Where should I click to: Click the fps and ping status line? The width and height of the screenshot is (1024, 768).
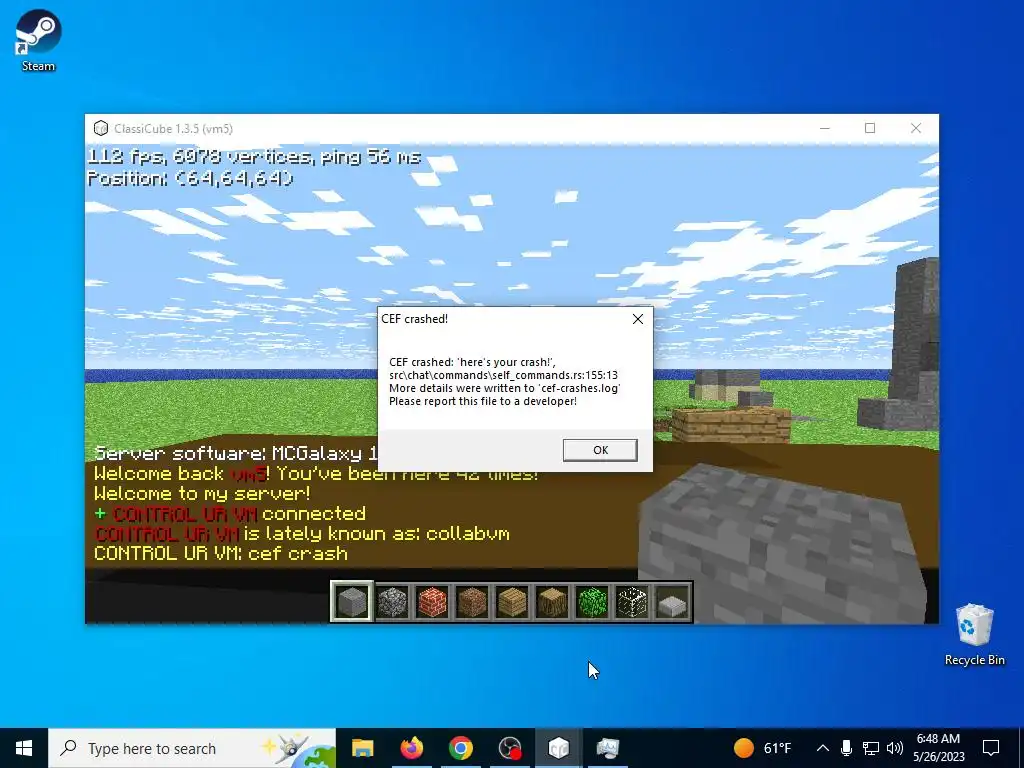(x=254, y=157)
